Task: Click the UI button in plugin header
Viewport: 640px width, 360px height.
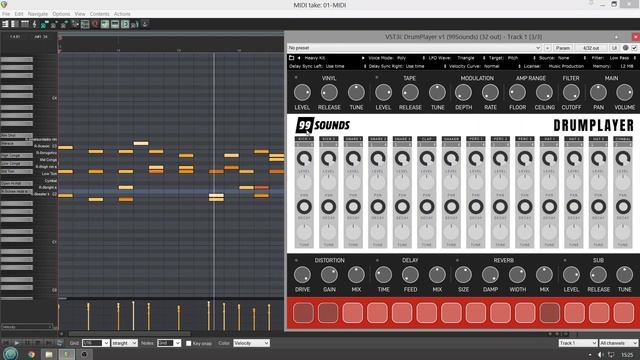Action: (614, 48)
